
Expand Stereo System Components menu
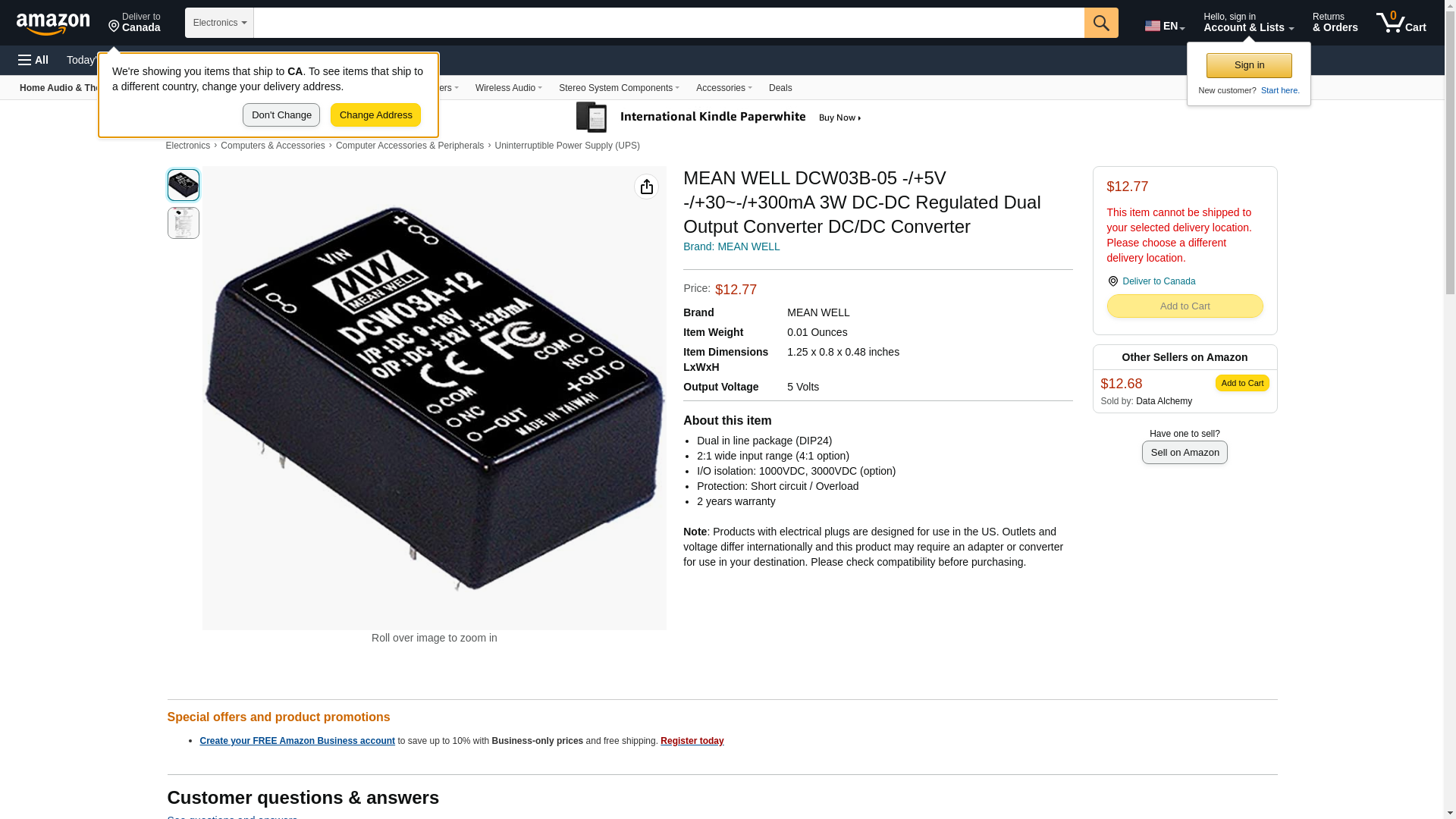coord(619,88)
